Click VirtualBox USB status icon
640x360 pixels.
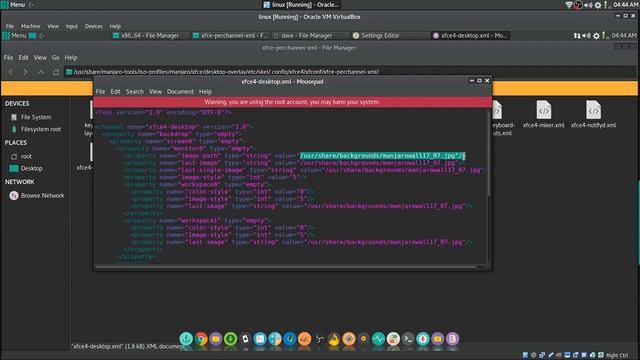[x=551, y=355]
